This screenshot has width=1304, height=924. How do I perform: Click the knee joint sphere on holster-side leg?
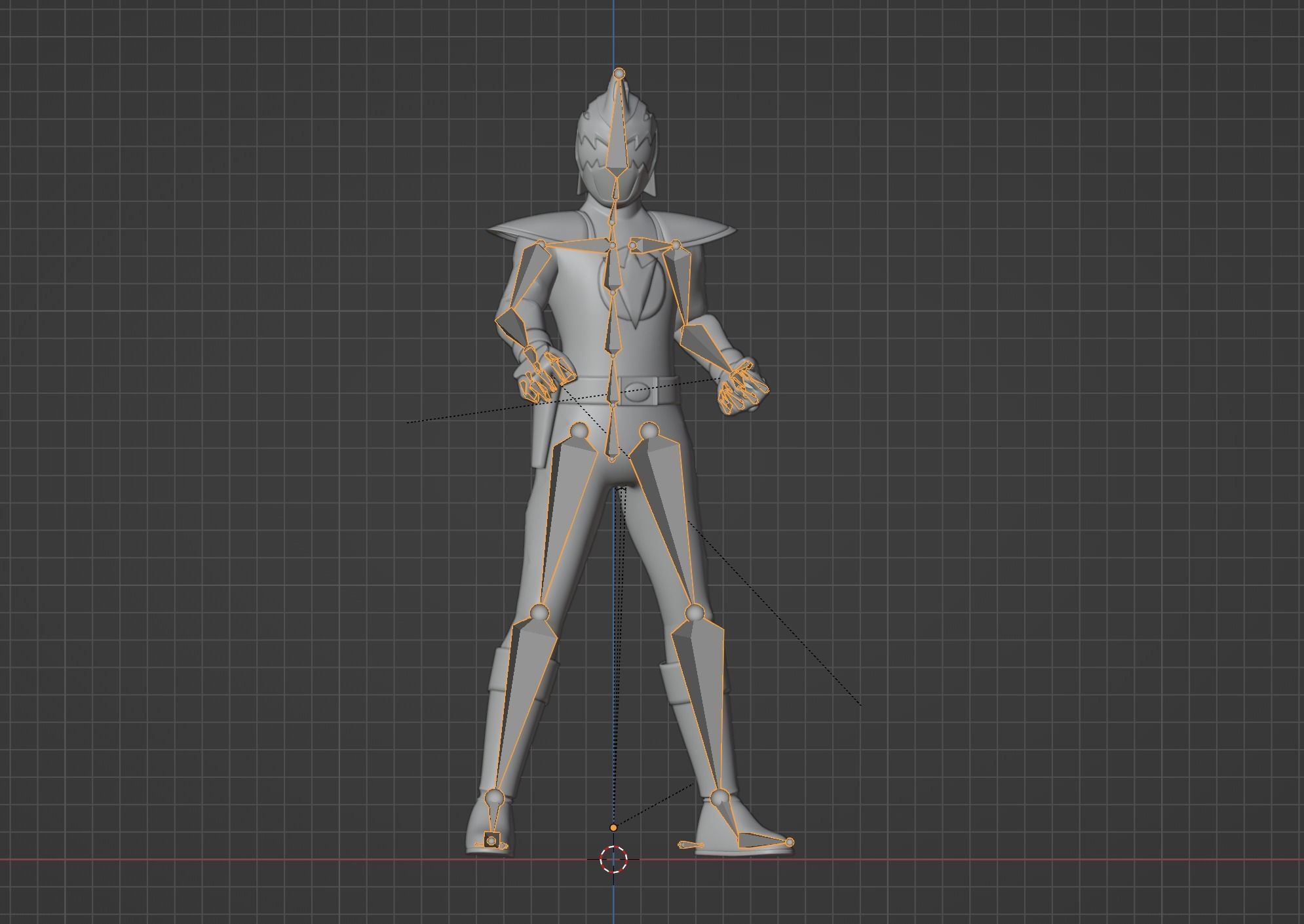539,613
